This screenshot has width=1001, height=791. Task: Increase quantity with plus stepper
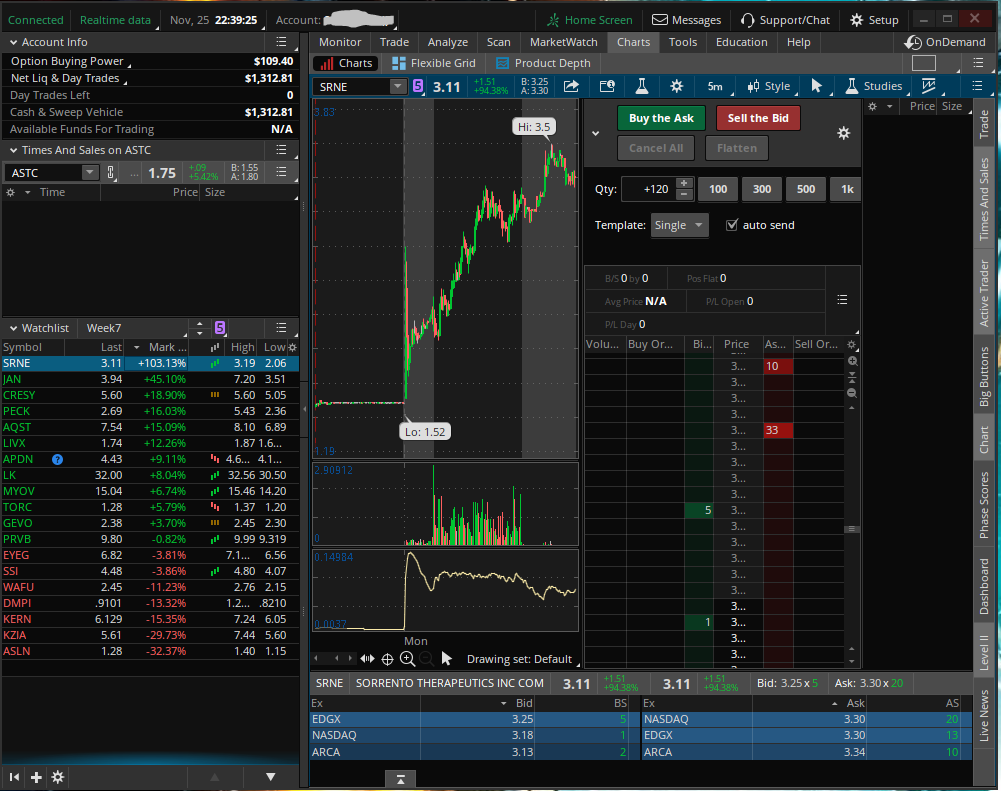click(x=684, y=183)
